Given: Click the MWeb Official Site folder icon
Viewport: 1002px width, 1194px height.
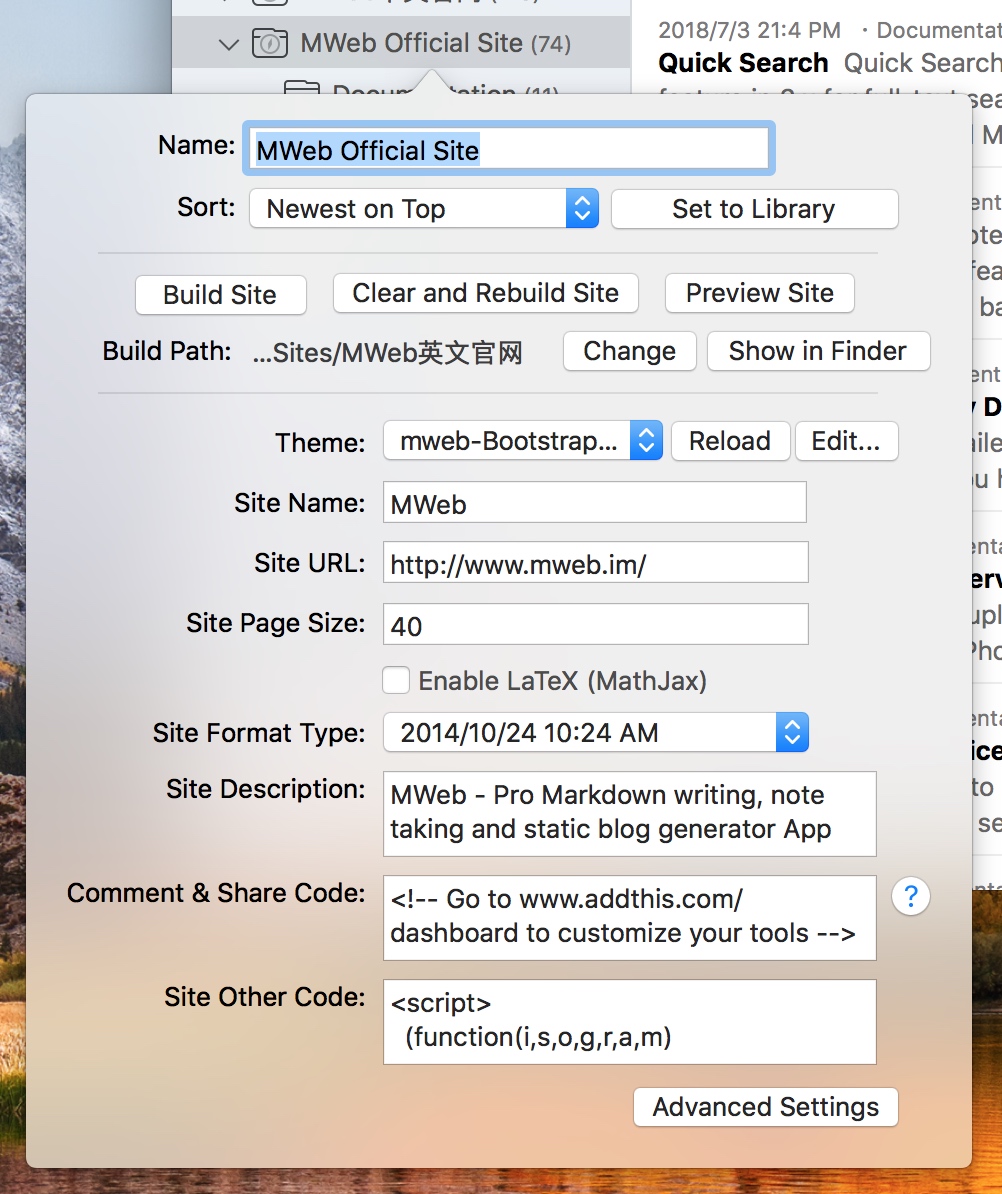Looking at the screenshot, I should 270,43.
